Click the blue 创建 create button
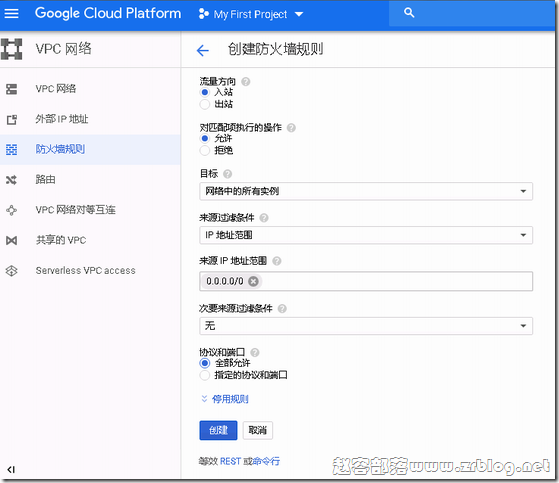Image resolution: width=559 pixels, height=483 pixels. (x=218, y=430)
